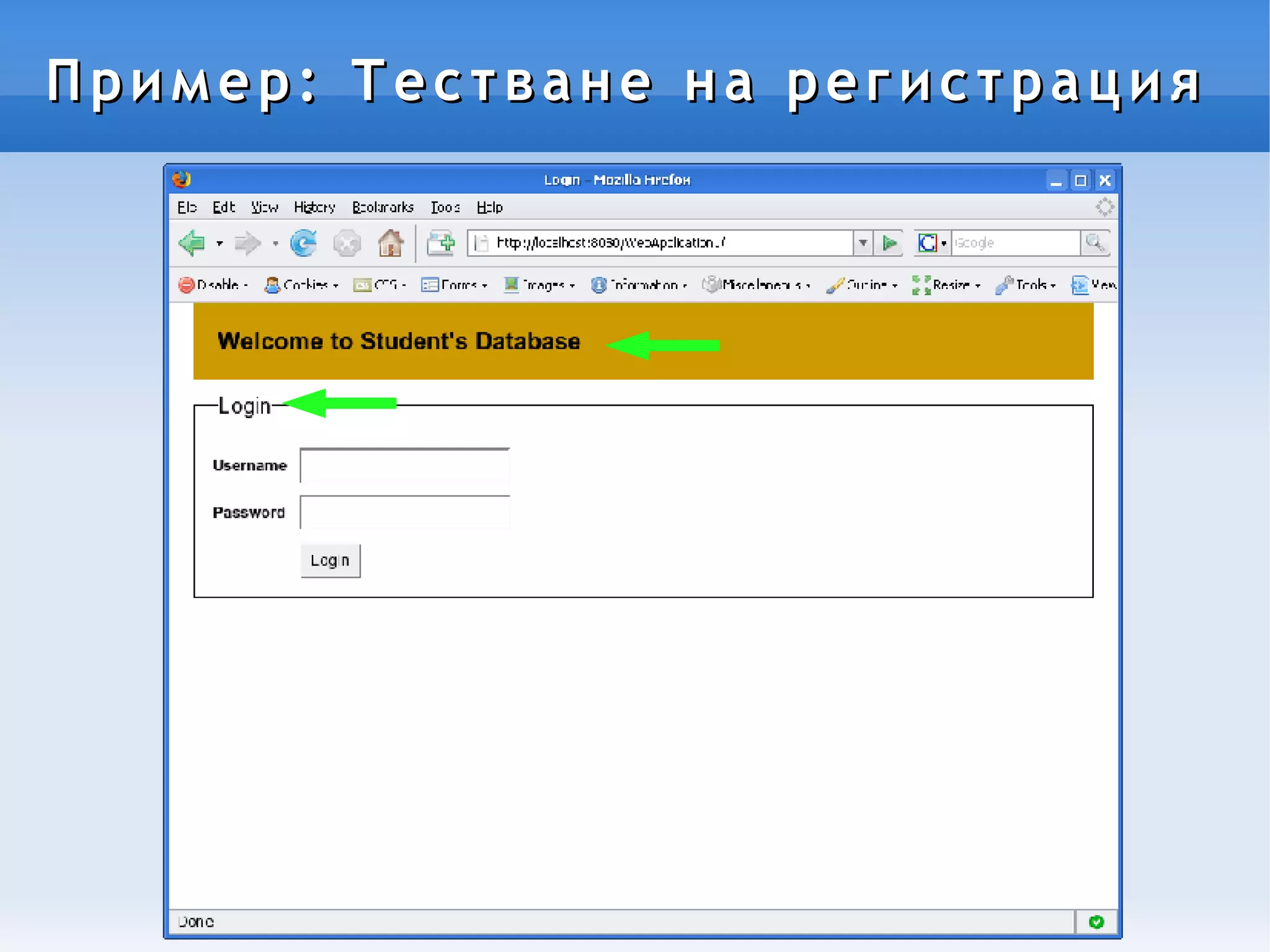
Task: Open the History menu
Action: tap(314, 207)
